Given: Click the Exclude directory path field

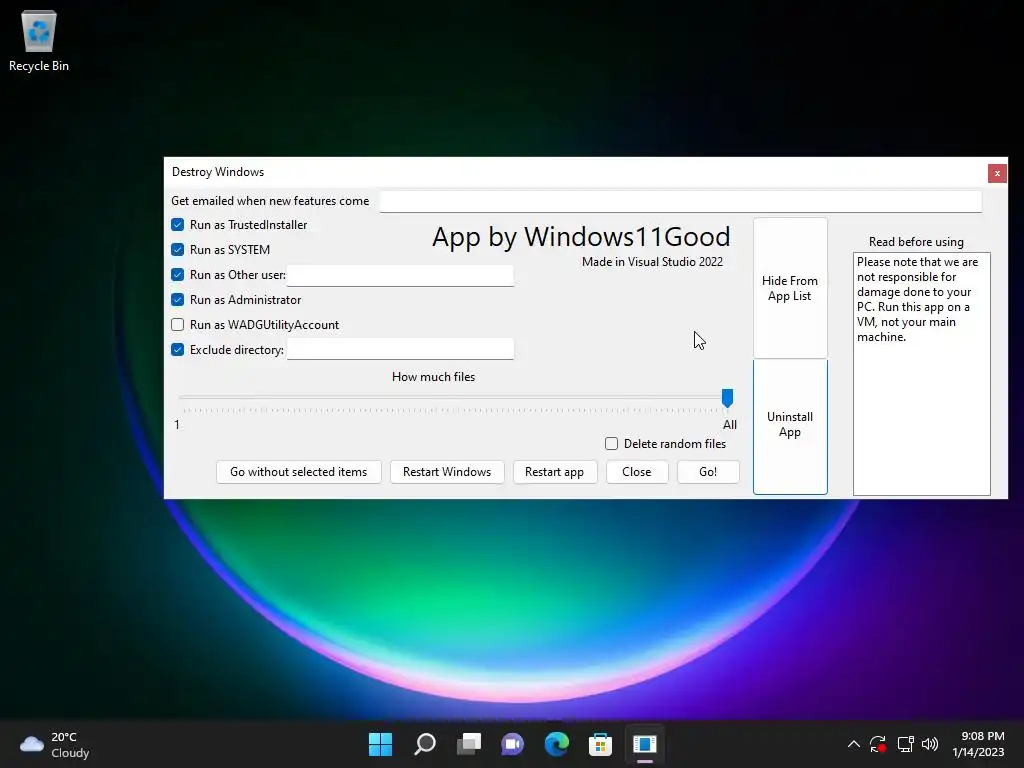Looking at the screenshot, I should 400,349.
